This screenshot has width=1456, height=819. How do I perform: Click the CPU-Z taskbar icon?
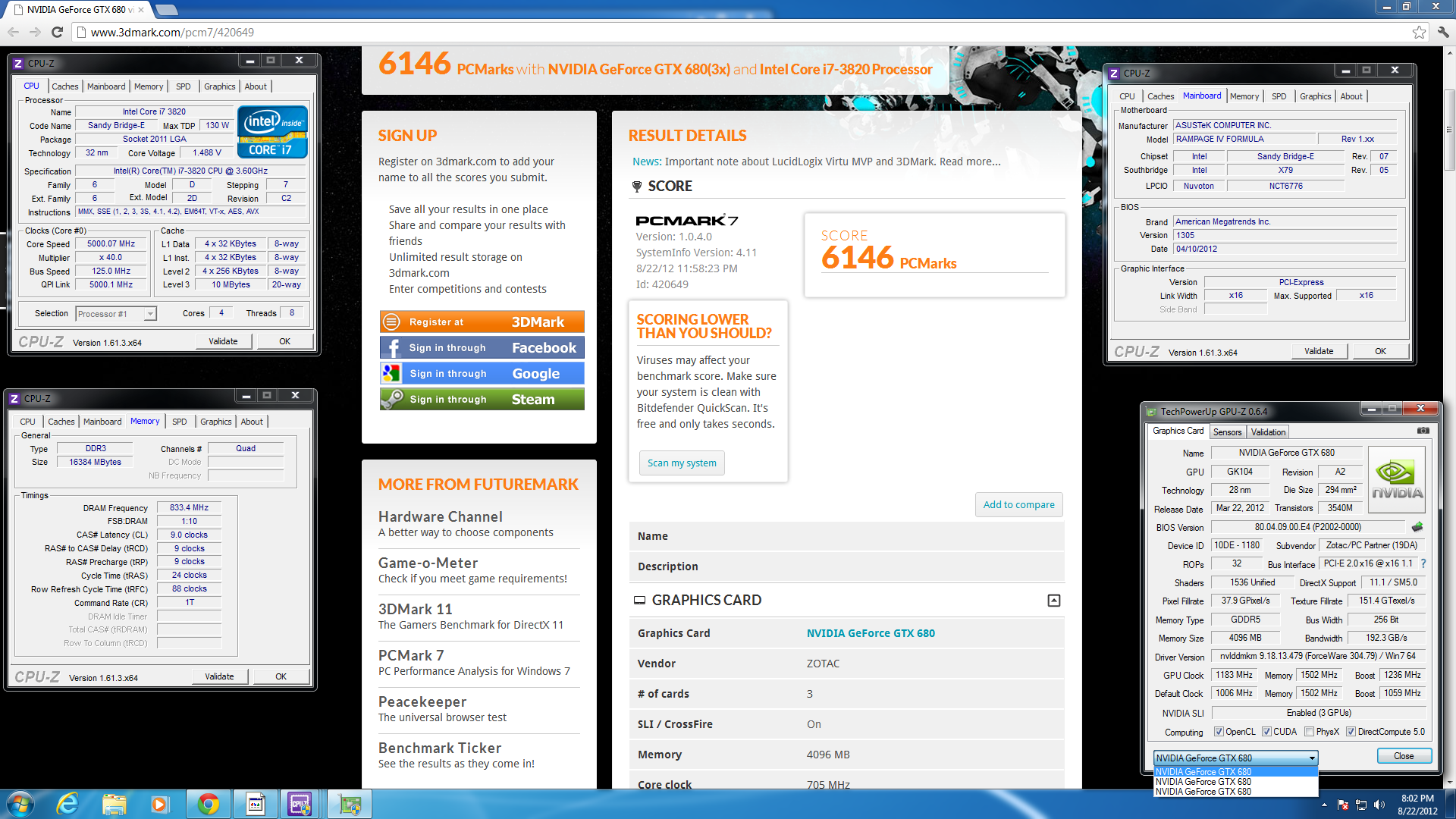click(300, 805)
